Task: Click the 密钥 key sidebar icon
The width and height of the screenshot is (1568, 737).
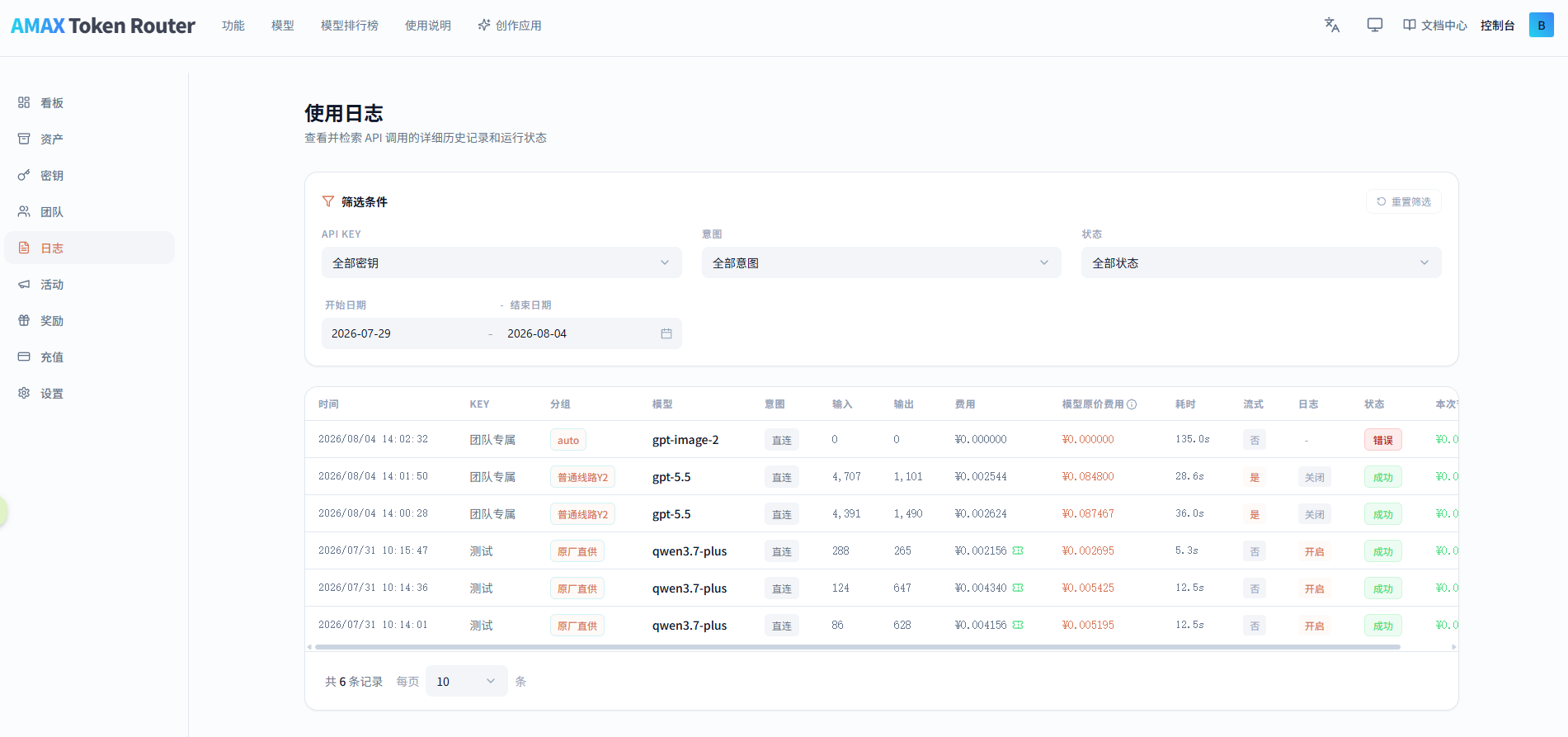Action: [x=24, y=175]
